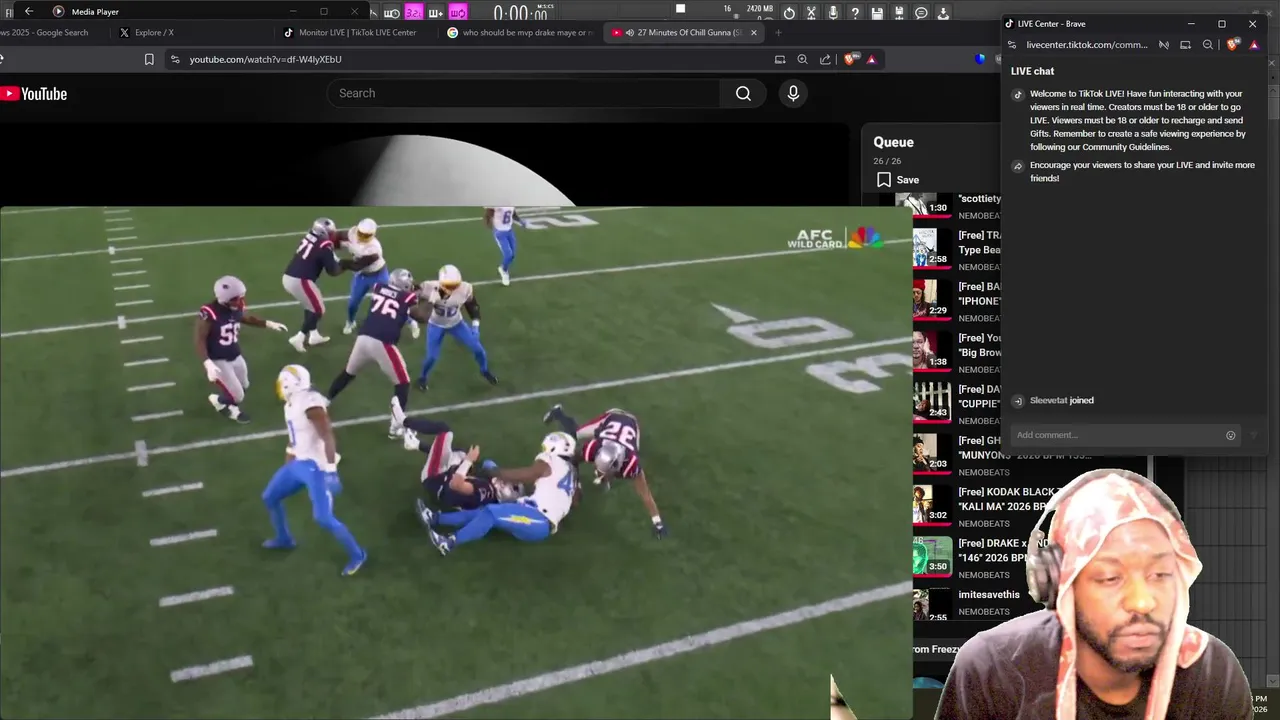The width and height of the screenshot is (1280, 720).
Task: Start voice search with the microphone icon
Action: pos(793,93)
